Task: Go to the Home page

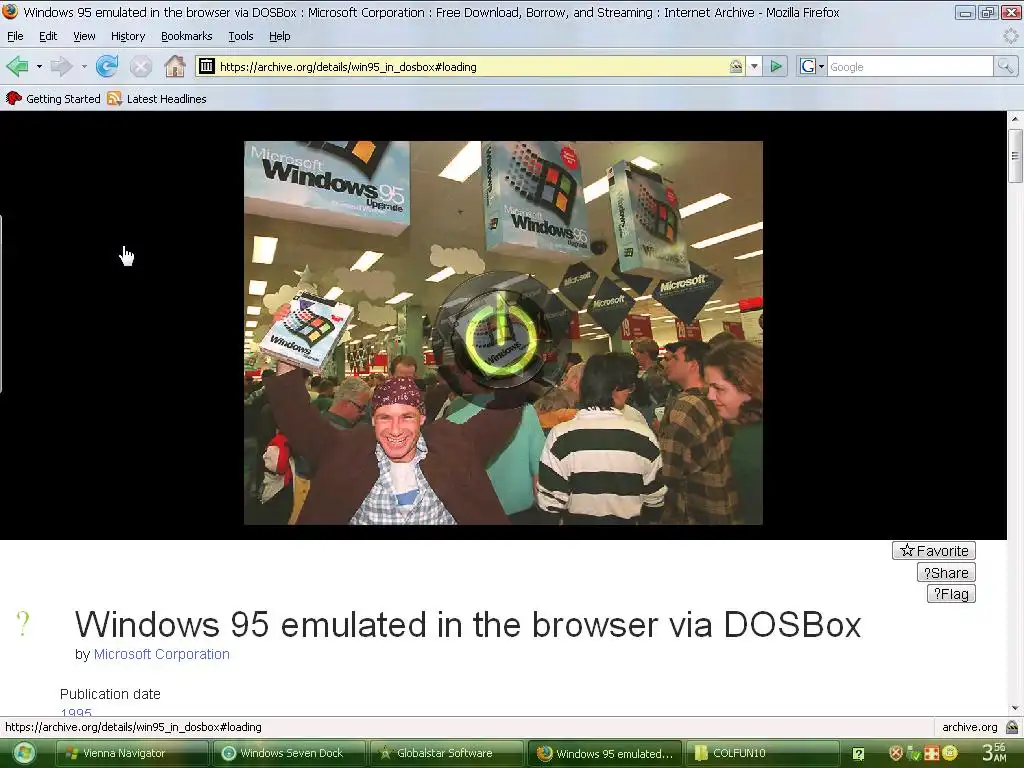Action: click(174, 66)
